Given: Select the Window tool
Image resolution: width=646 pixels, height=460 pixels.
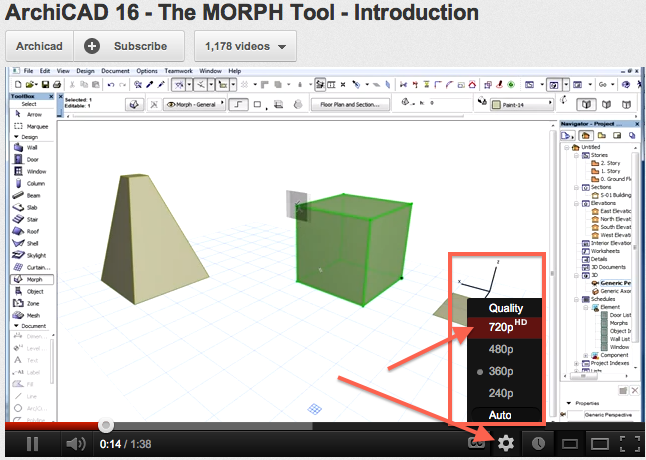Looking at the screenshot, I should (x=31, y=171).
